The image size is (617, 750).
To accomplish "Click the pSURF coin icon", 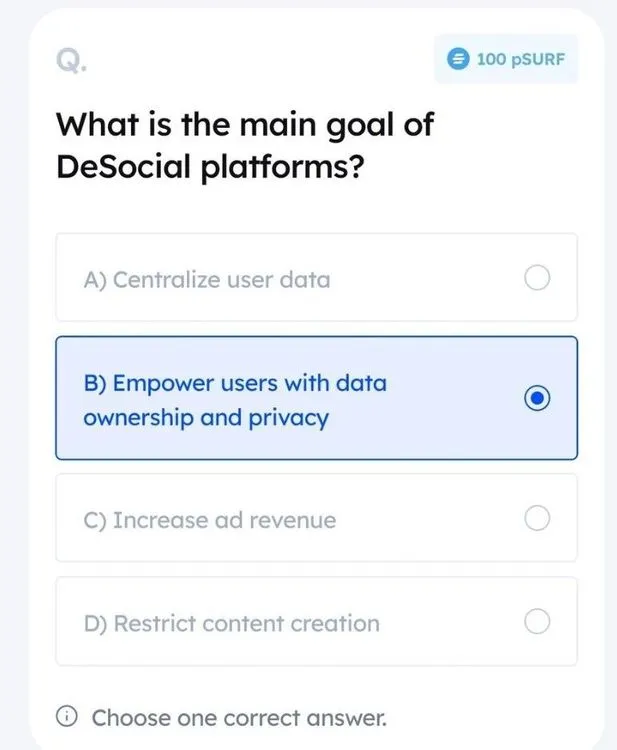I will pyautogui.click(x=457, y=59).
